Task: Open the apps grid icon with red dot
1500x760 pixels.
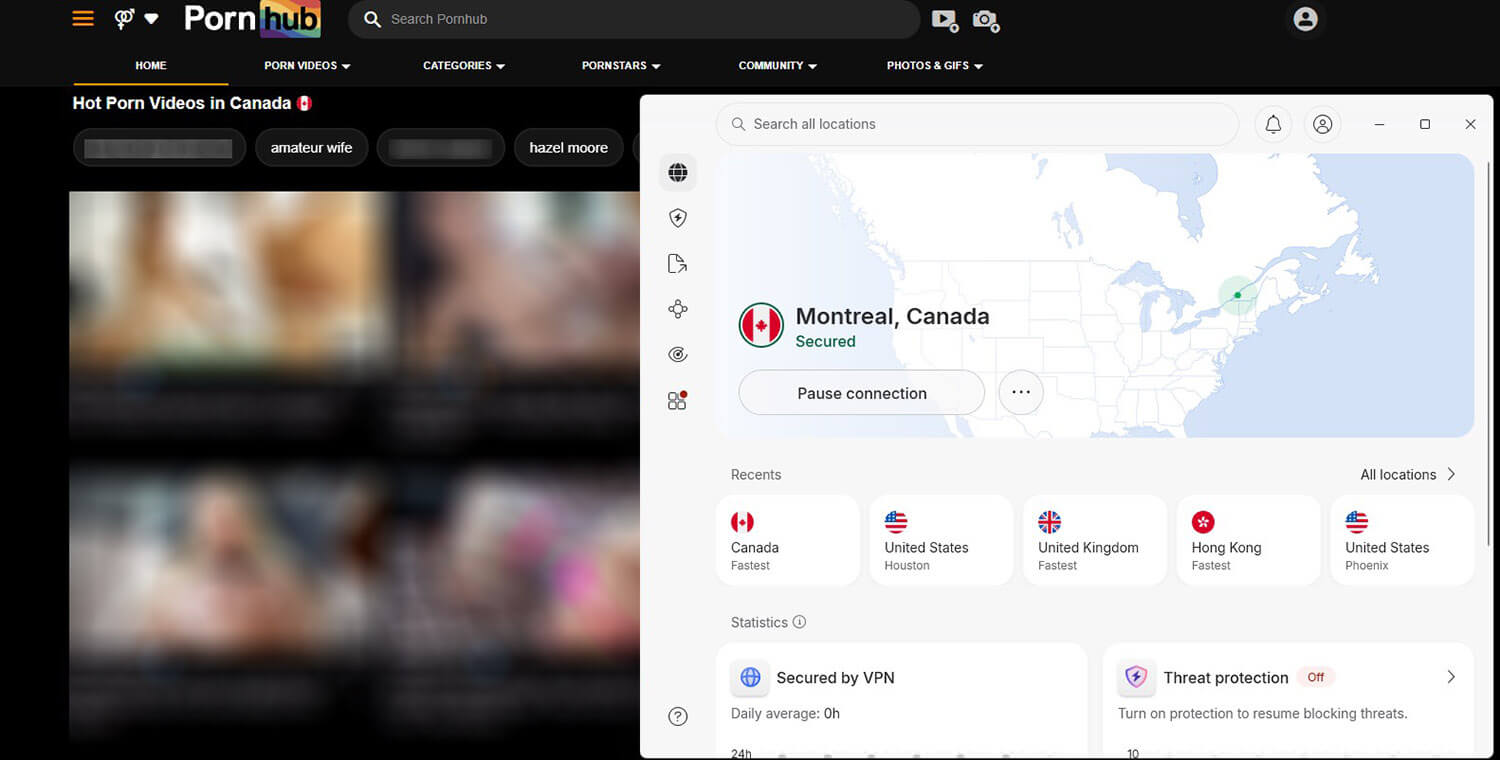Action: click(x=678, y=400)
